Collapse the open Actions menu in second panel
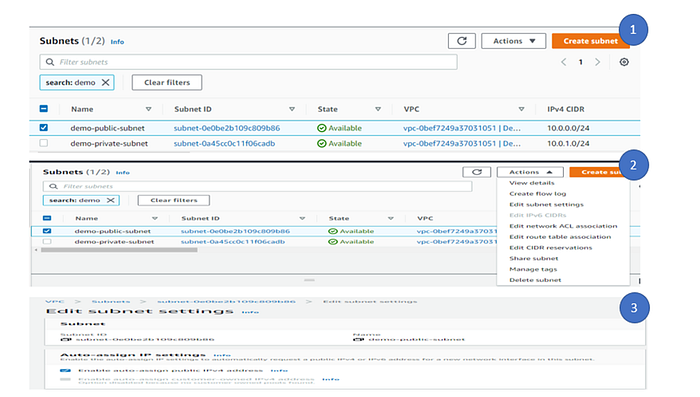 pyautogui.click(x=530, y=172)
